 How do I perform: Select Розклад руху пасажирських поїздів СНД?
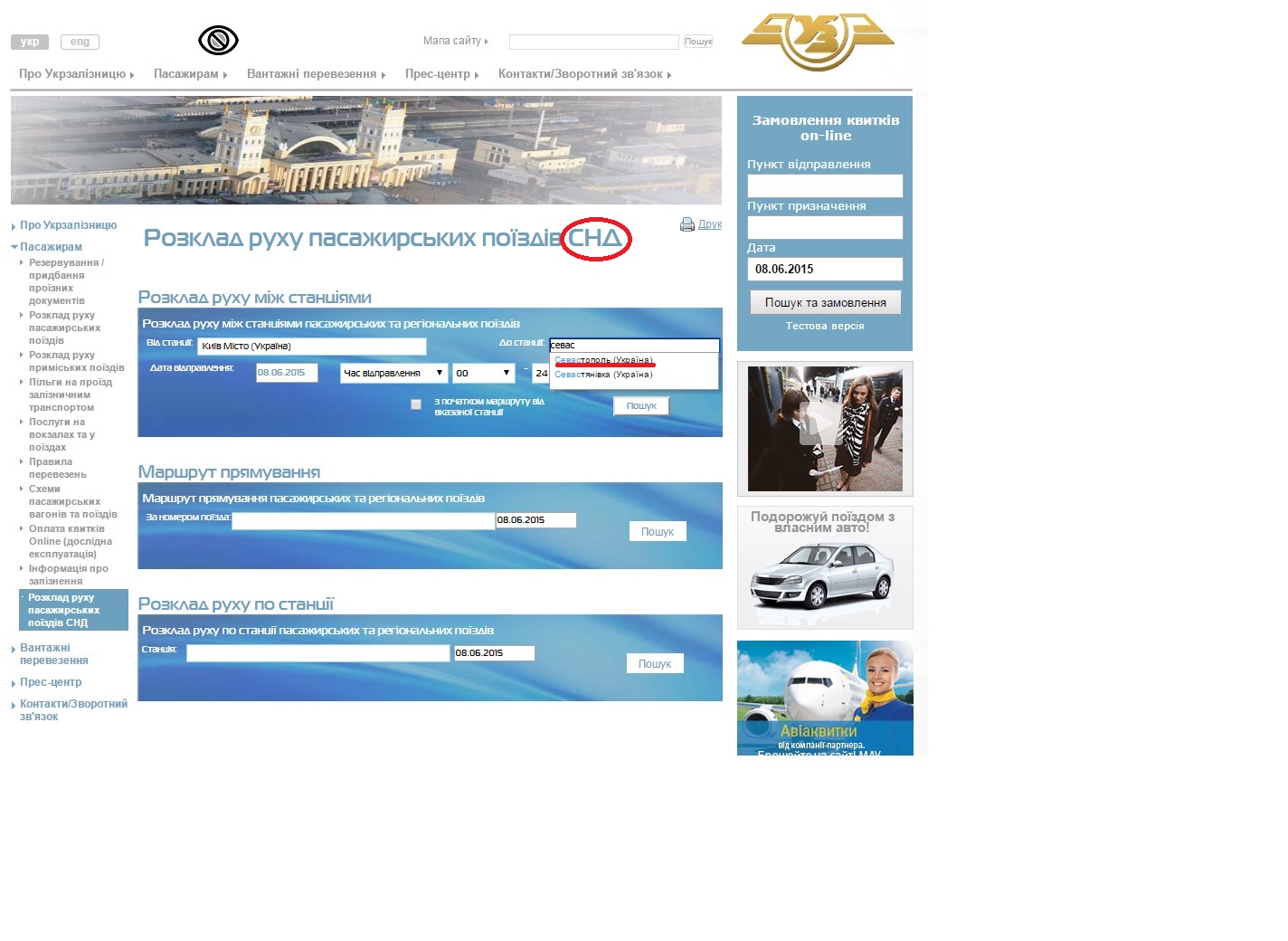point(73,610)
